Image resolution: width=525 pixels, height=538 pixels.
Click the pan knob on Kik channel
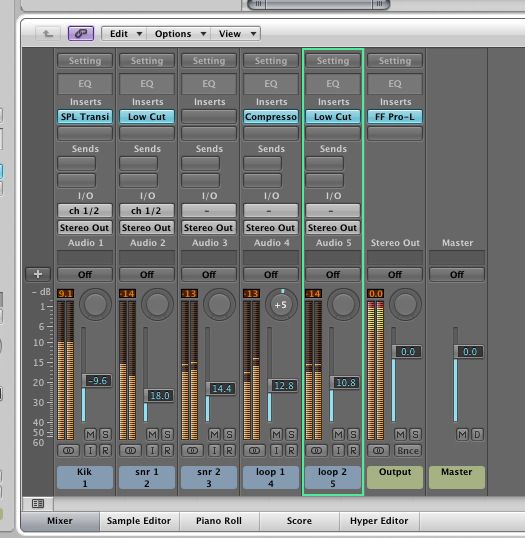pos(95,304)
